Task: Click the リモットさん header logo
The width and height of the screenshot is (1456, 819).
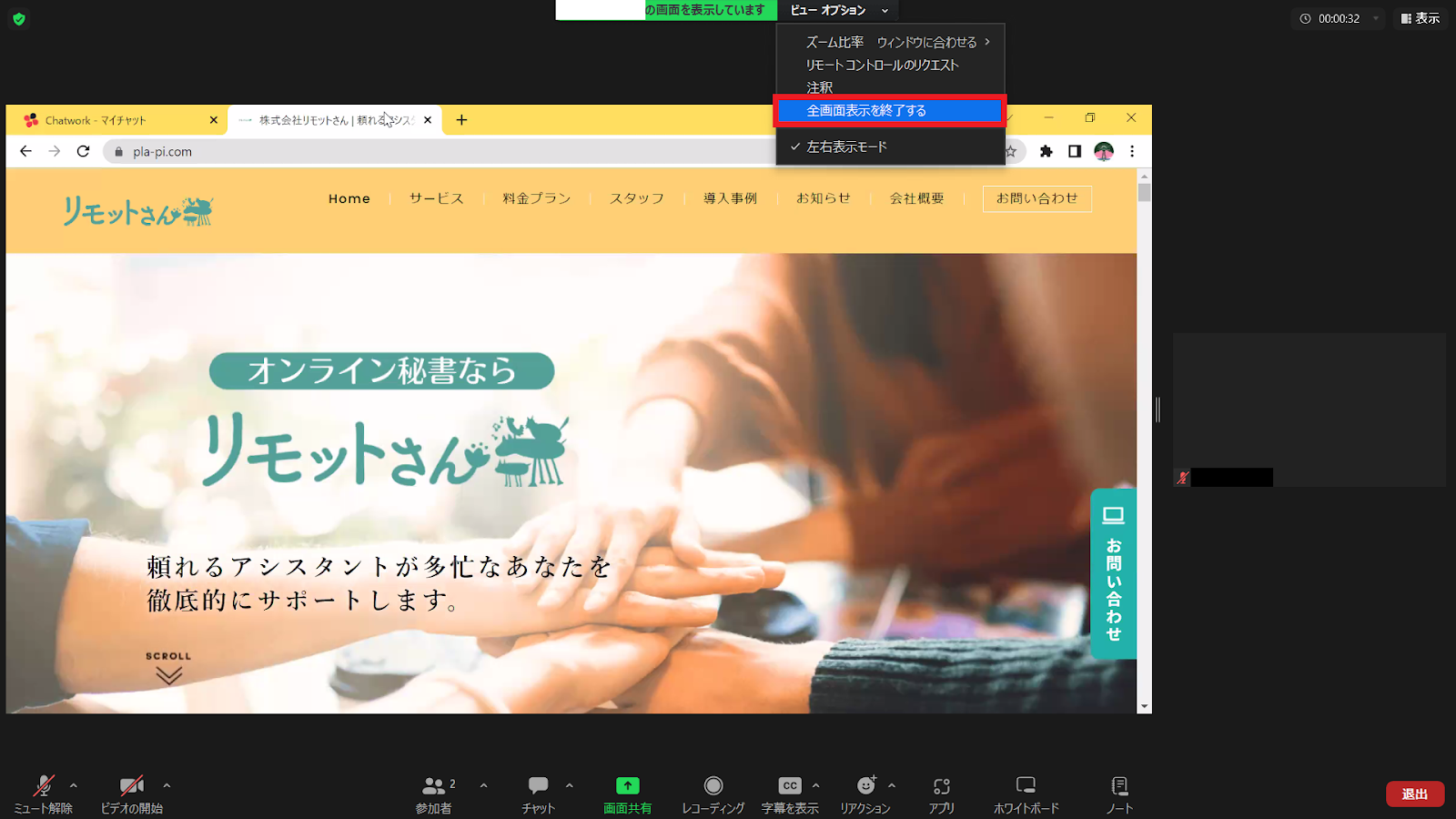Action: (137, 211)
